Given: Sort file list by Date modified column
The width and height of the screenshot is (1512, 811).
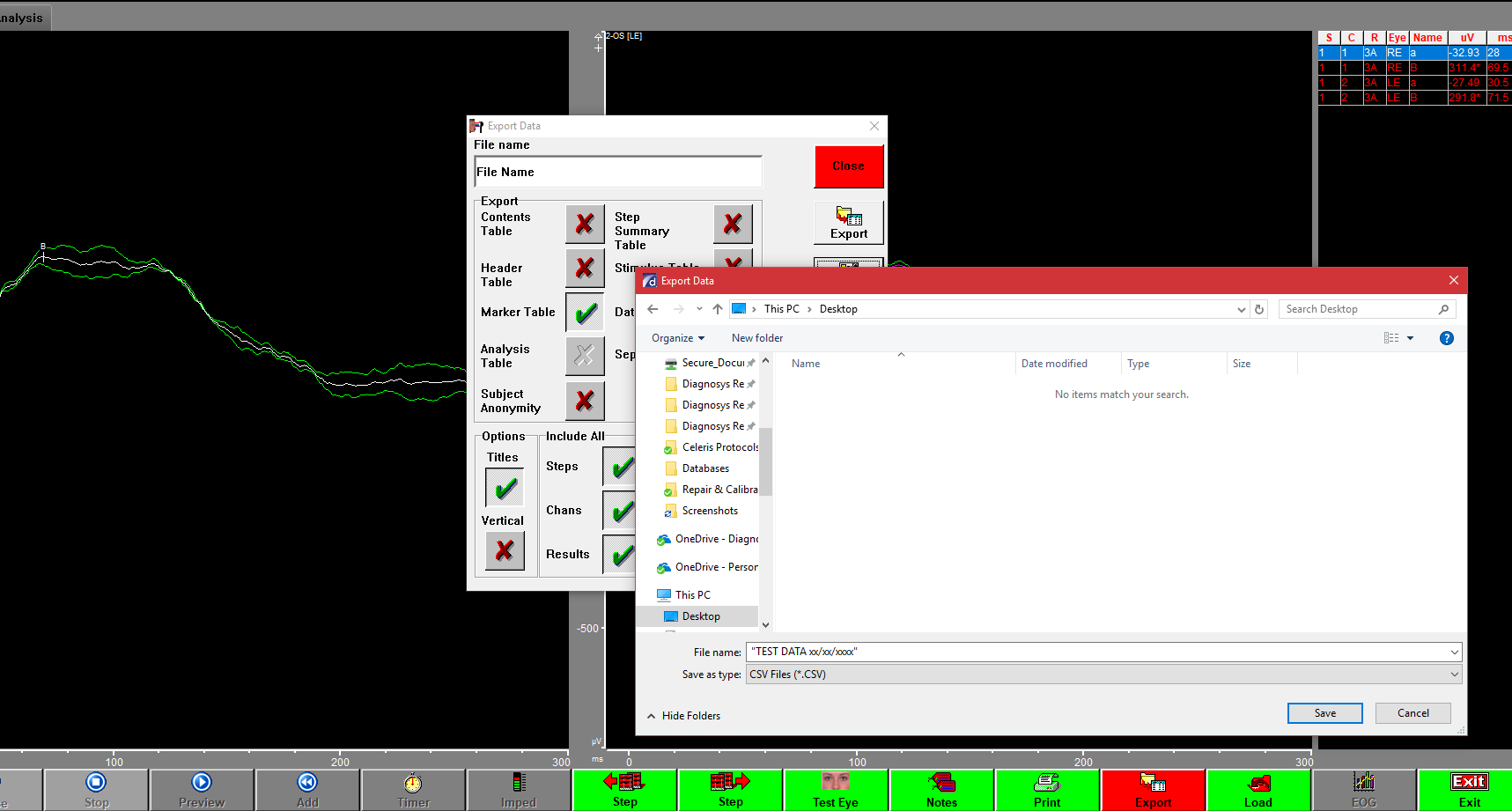Looking at the screenshot, I should [x=1067, y=364].
